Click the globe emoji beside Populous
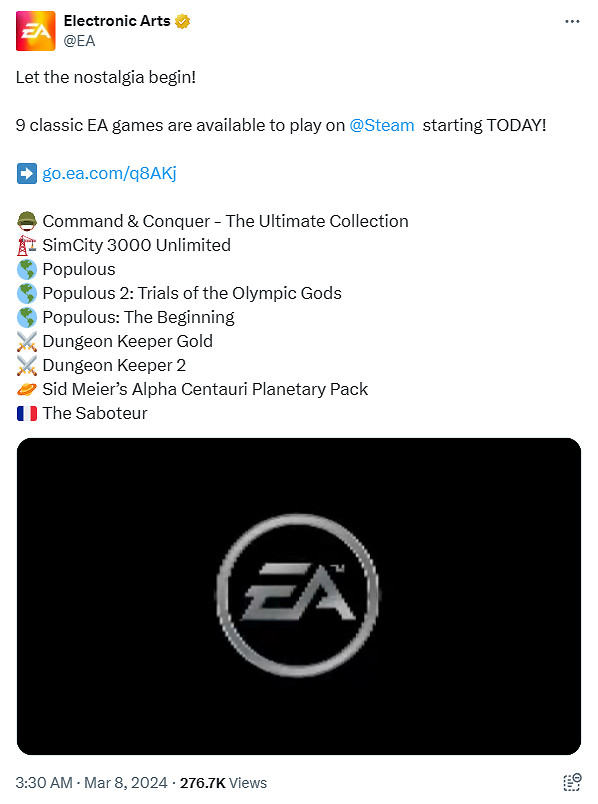Image resolution: width=598 pixels, height=804 pixels. tap(25, 269)
